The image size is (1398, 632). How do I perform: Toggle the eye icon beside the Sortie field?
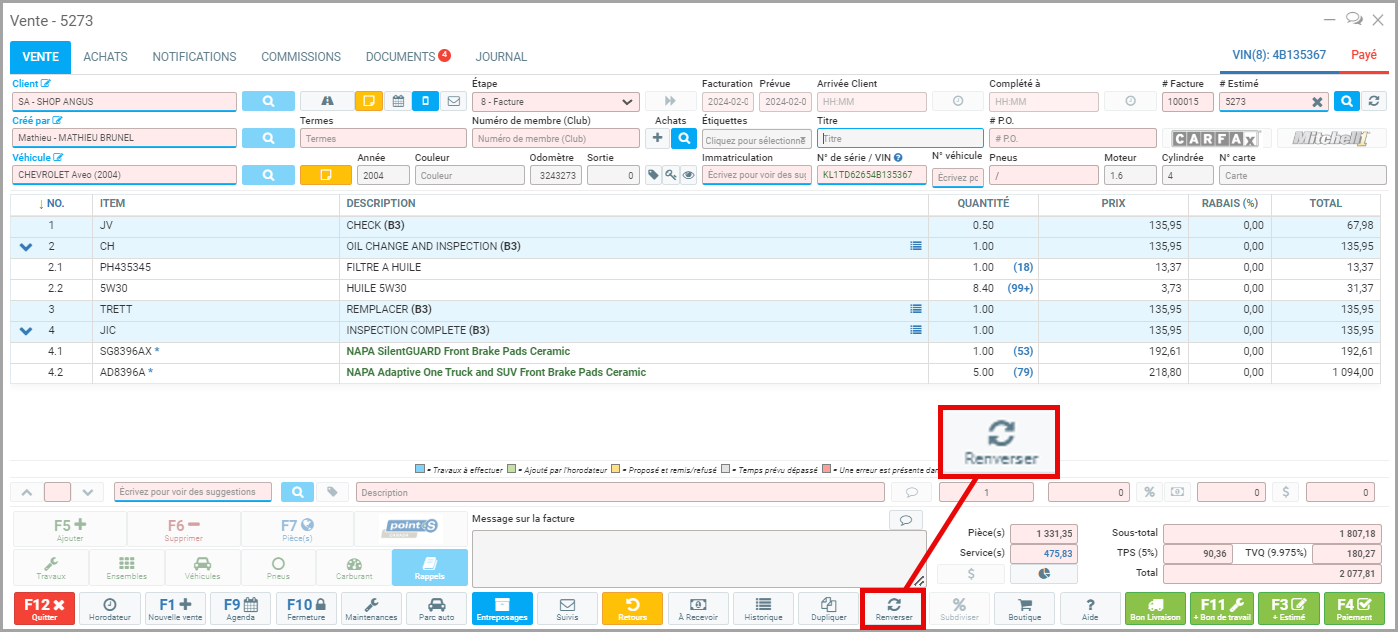[x=688, y=175]
